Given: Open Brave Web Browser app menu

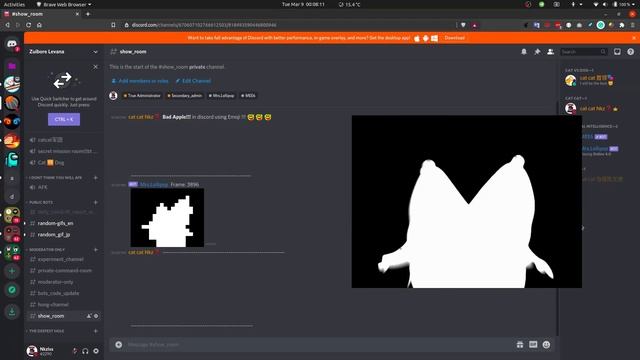Looking at the screenshot, I should 64,4.
